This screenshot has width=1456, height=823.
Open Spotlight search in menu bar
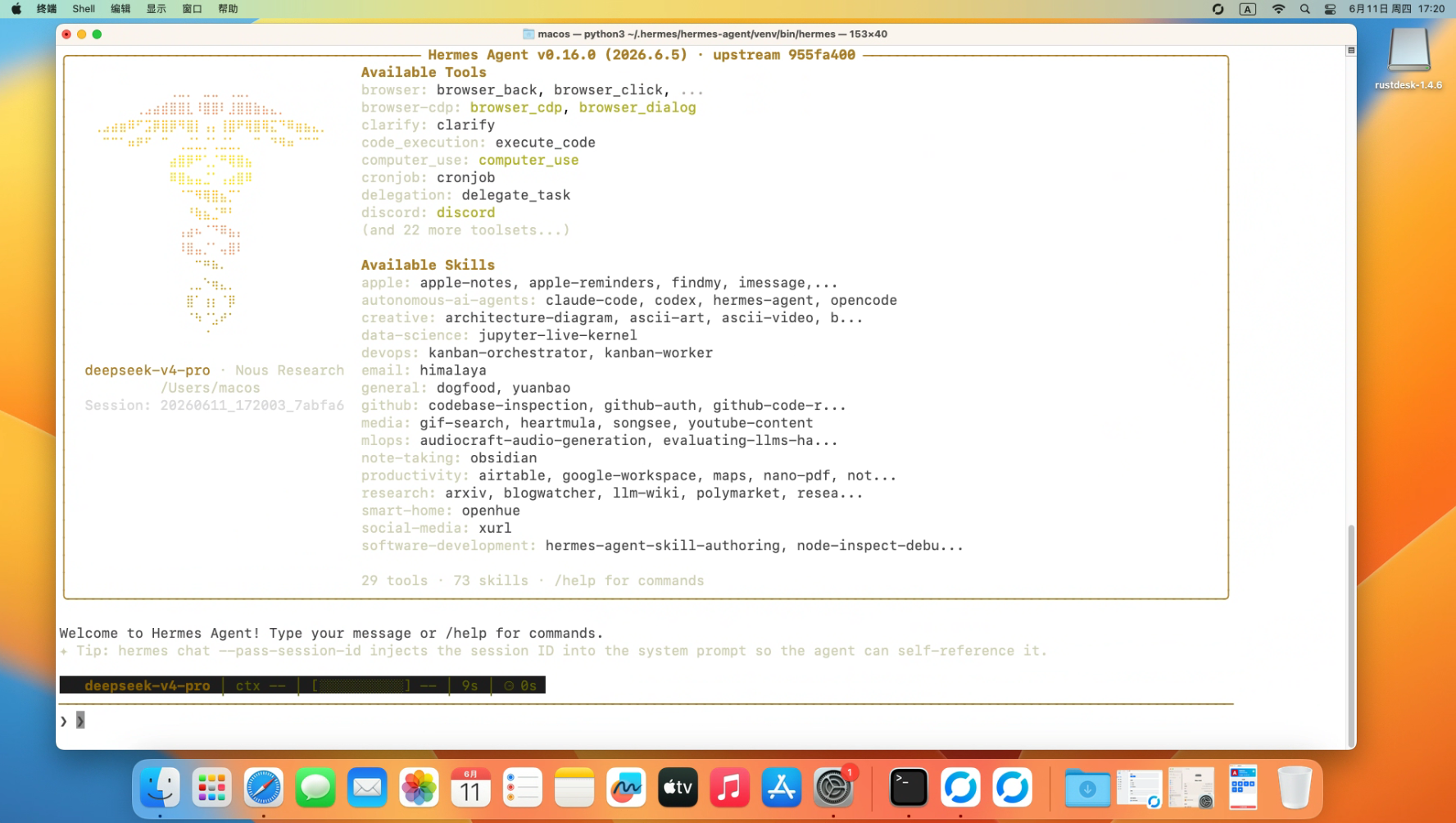[x=1305, y=9]
